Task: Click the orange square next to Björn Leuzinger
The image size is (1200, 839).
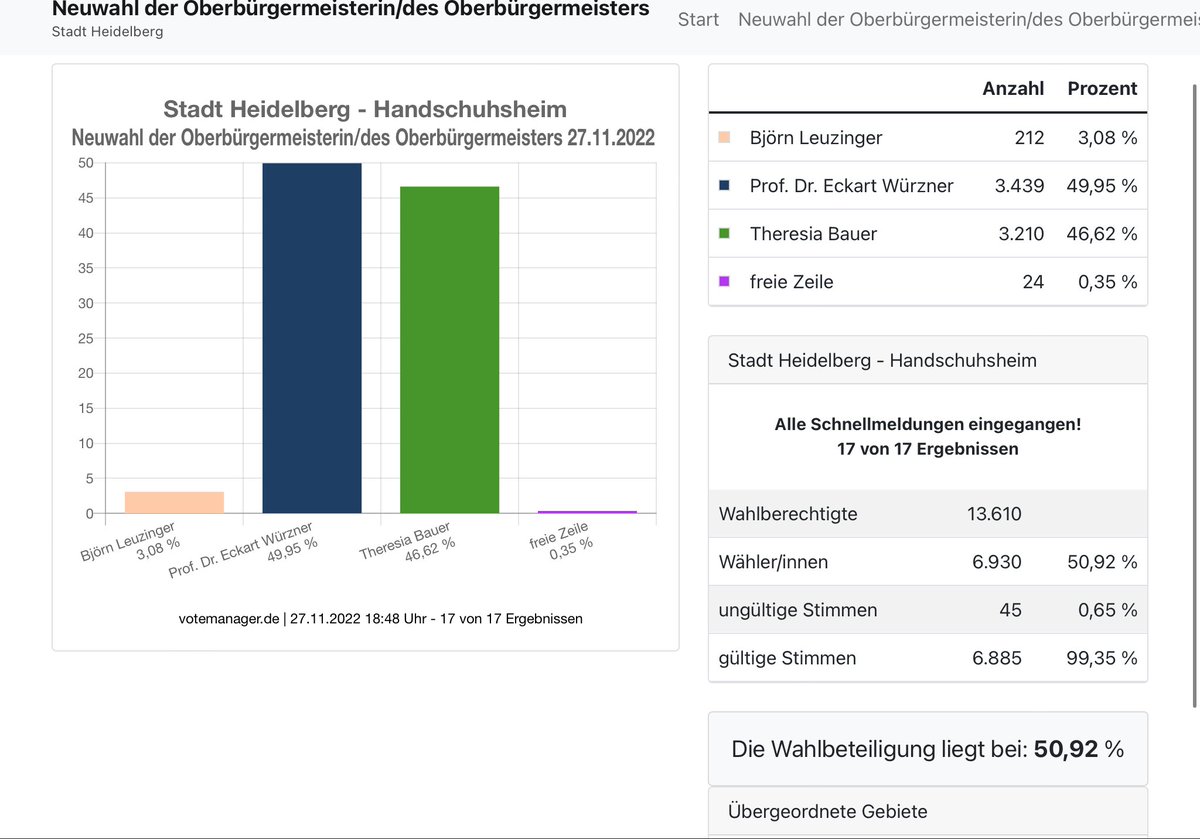Action: click(x=726, y=138)
